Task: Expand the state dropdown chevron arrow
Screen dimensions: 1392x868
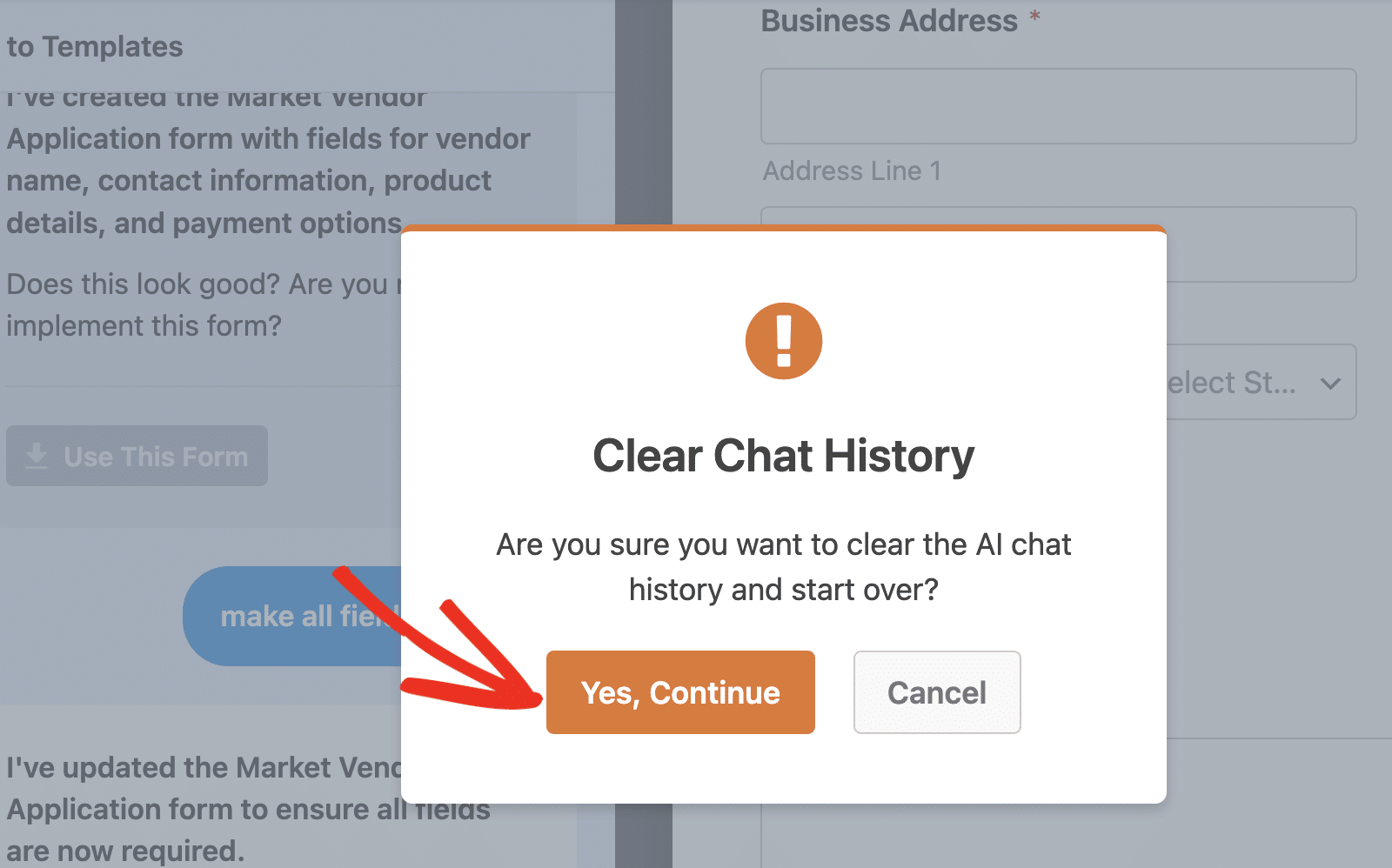Action: click(1330, 383)
